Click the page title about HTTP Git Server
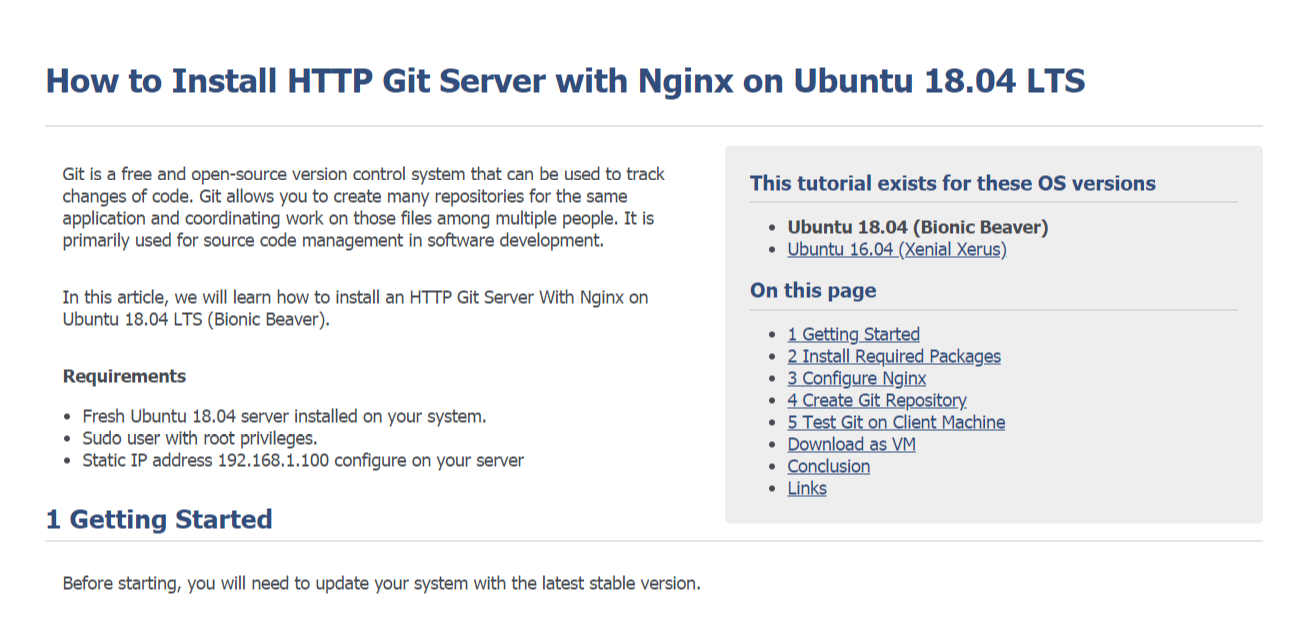Image resolution: width=1308 pixels, height=630 pixels. [565, 81]
